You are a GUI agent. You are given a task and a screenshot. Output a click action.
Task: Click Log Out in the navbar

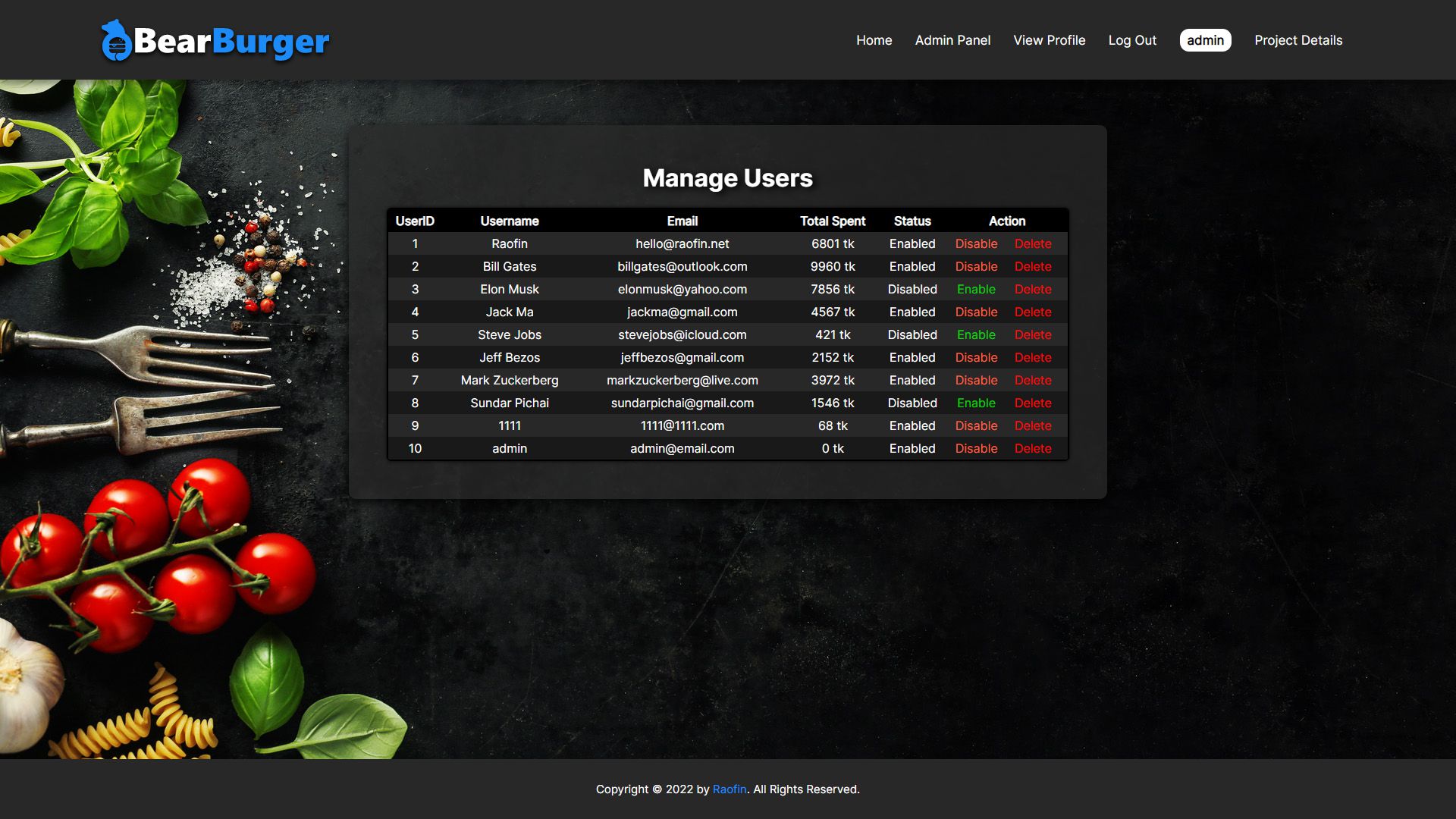(1132, 40)
